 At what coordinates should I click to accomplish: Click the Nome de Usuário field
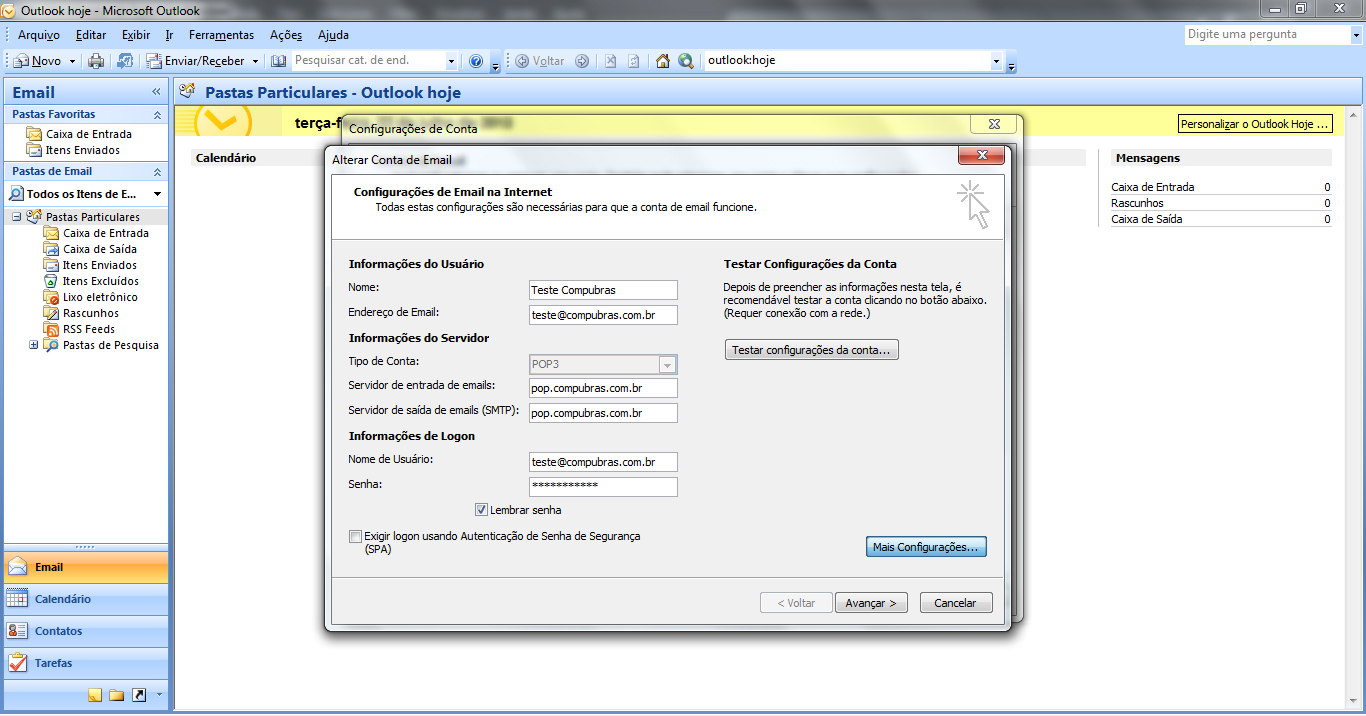tap(603, 462)
